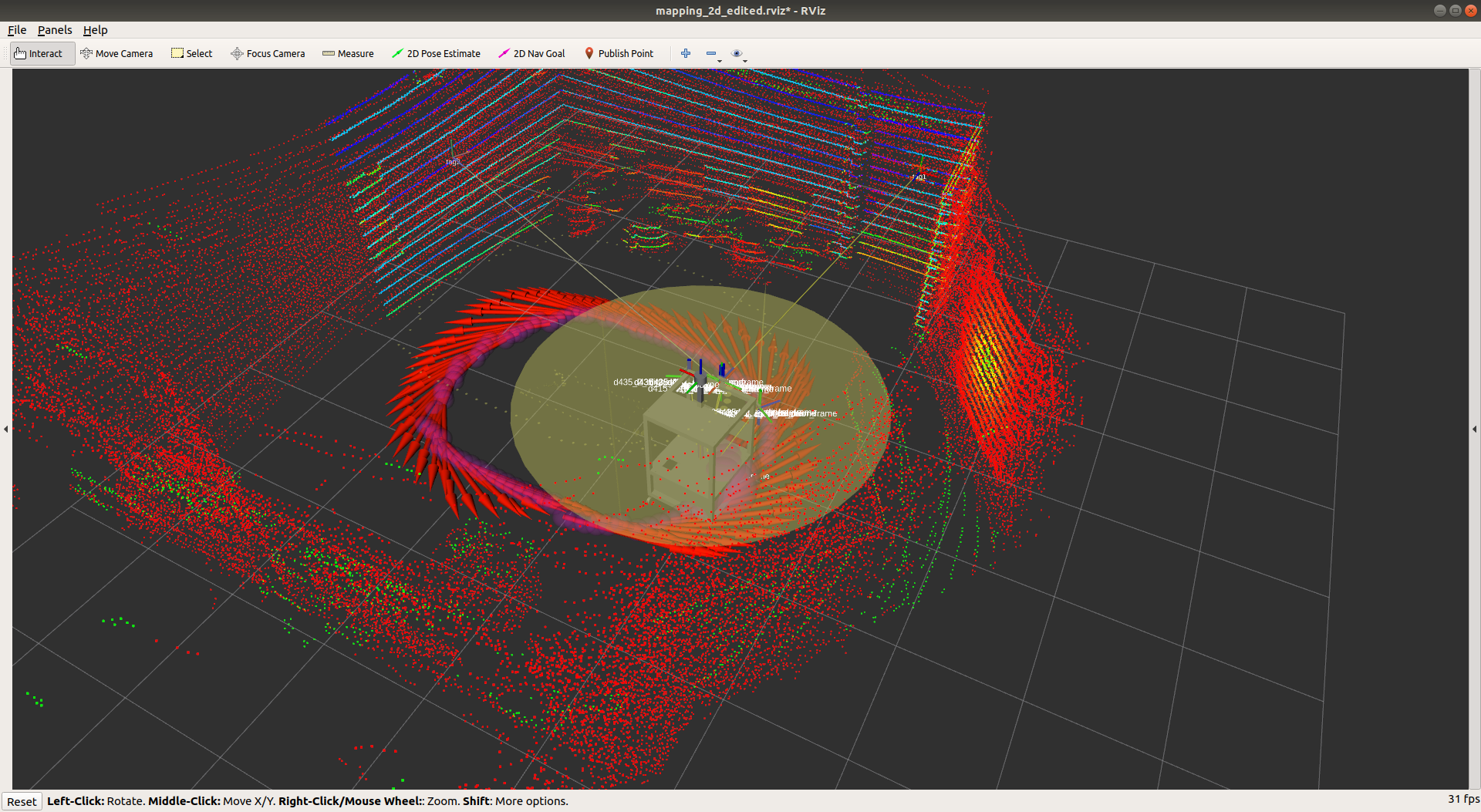
Task: Activate the Interact tool
Action: point(39,53)
